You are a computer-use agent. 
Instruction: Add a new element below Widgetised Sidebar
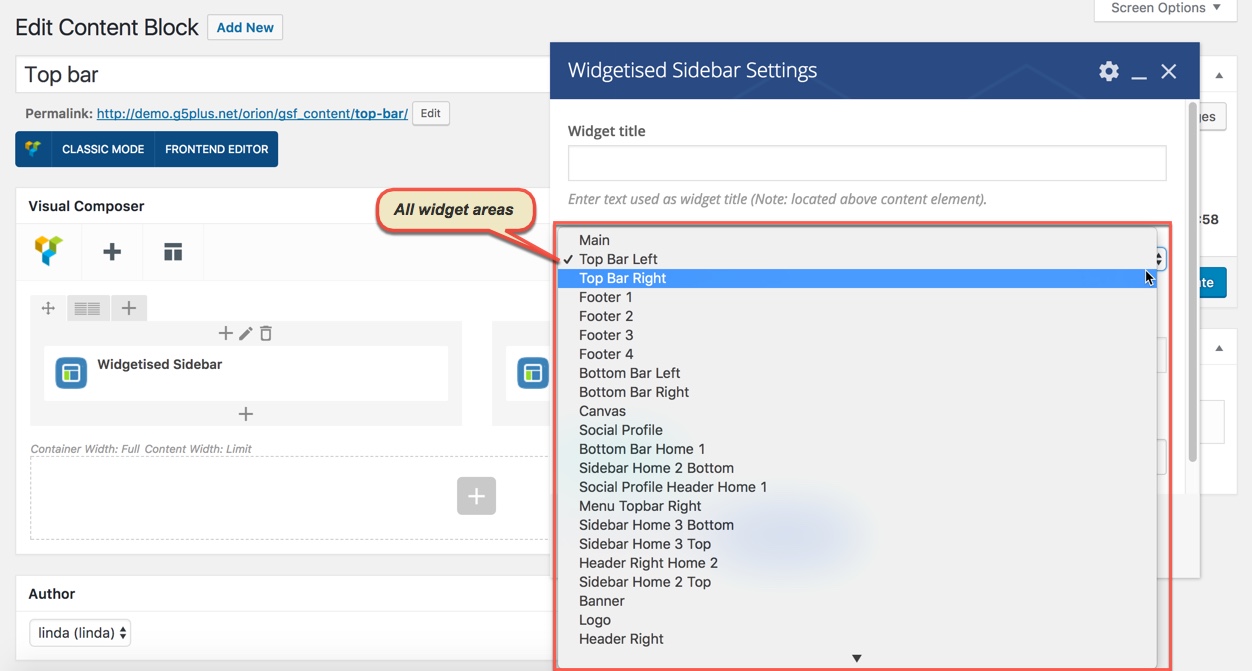[245, 413]
